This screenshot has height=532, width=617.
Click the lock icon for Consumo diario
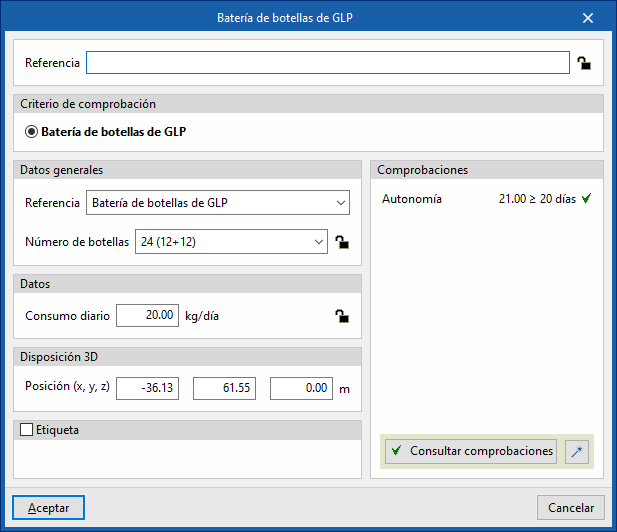[342, 316]
